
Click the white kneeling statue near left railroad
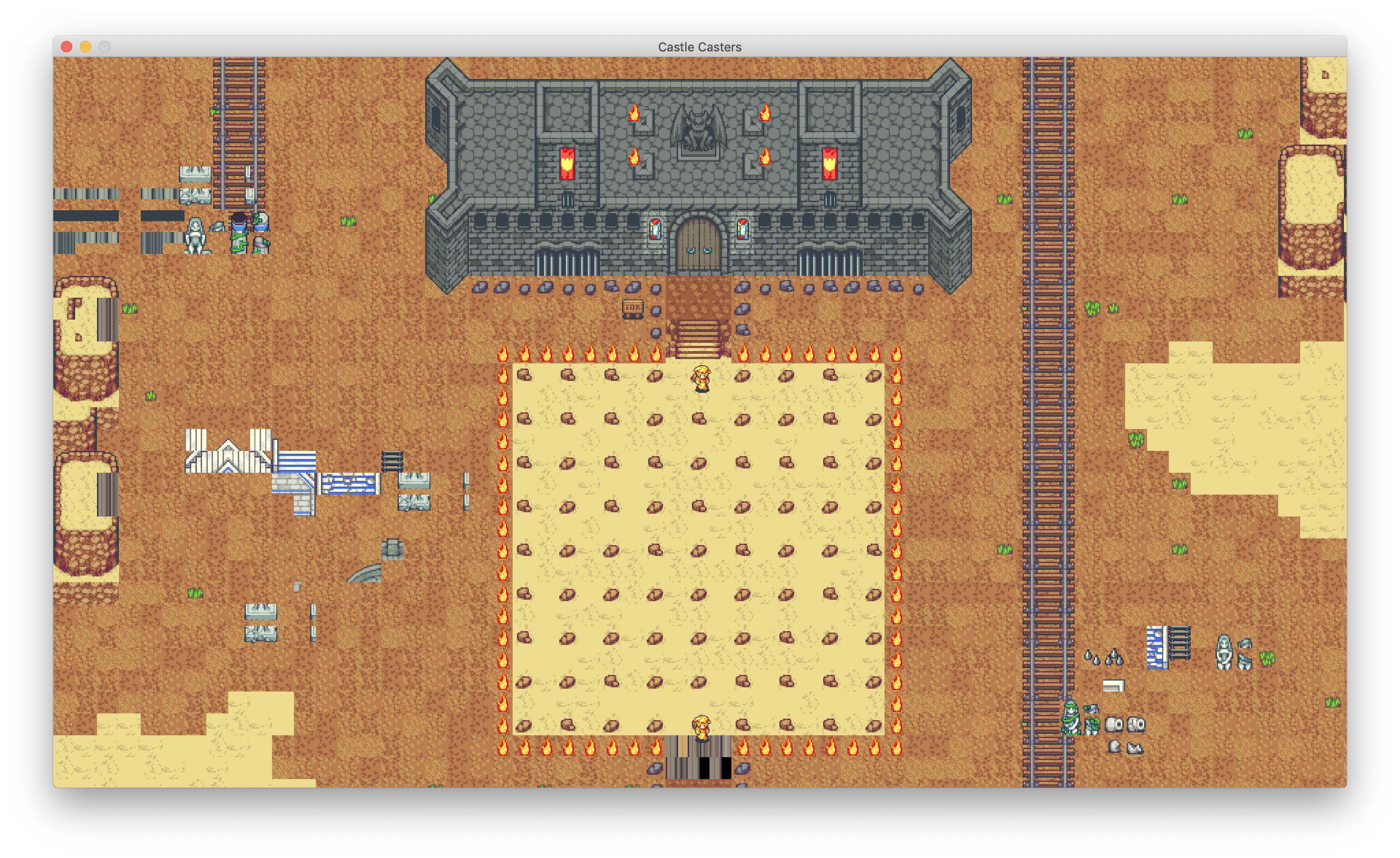click(196, 236)
